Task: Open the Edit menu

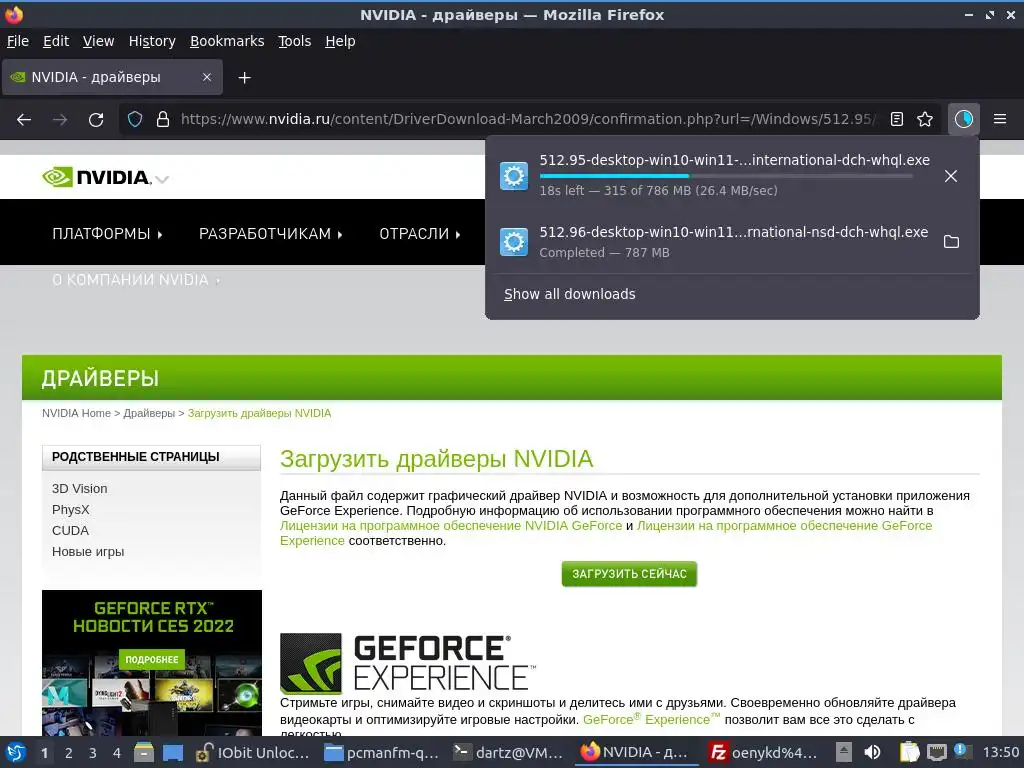Action: (56, 41)
